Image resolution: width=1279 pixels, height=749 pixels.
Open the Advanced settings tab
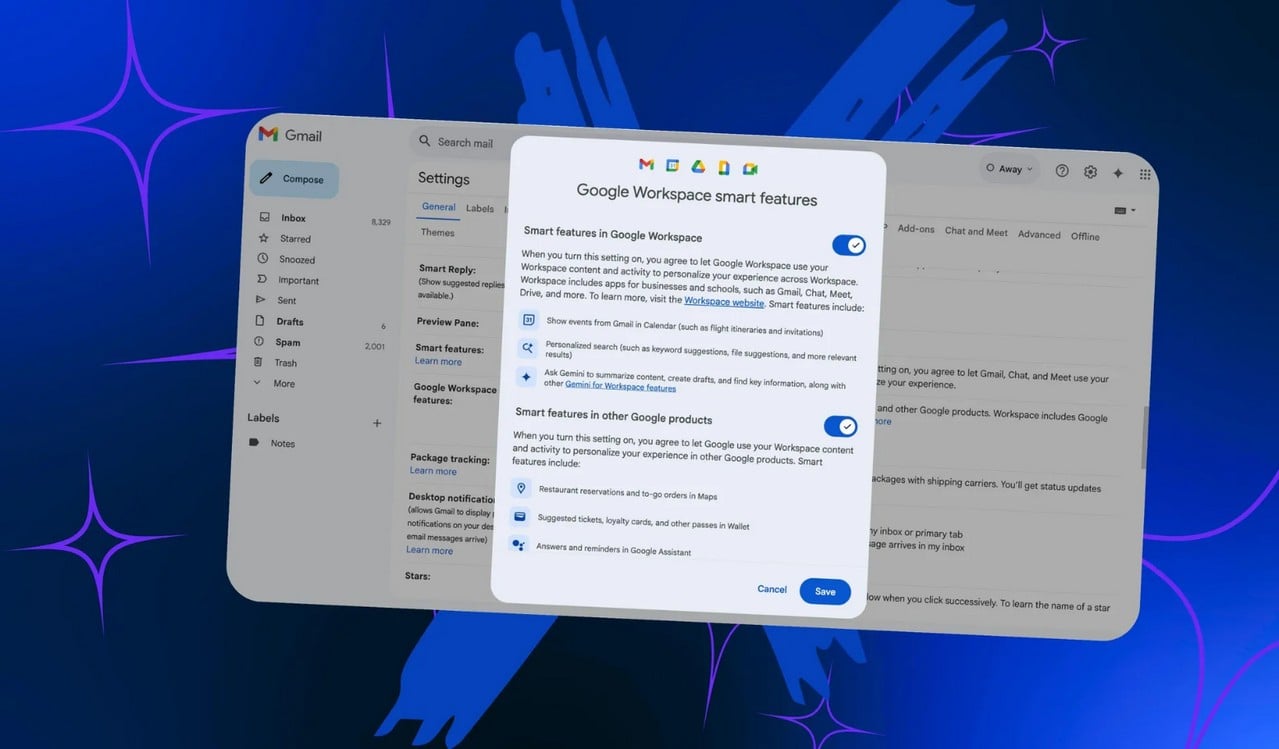pyautogui.click(x=1039, y=235)
